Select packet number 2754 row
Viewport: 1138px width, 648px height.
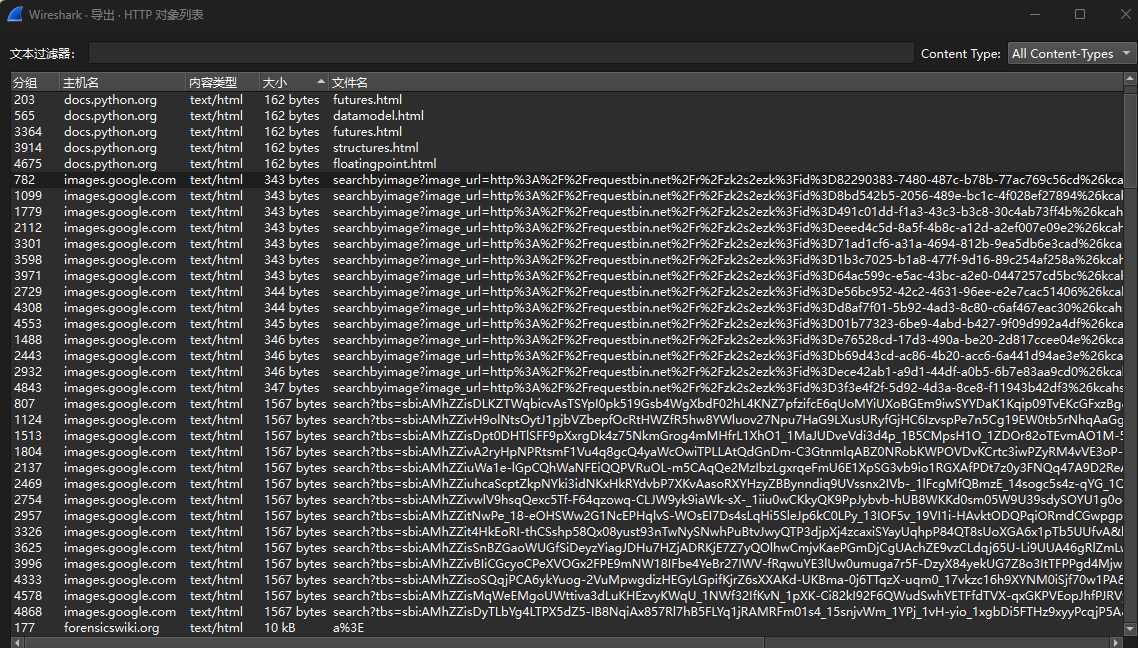tap(567, 499)
